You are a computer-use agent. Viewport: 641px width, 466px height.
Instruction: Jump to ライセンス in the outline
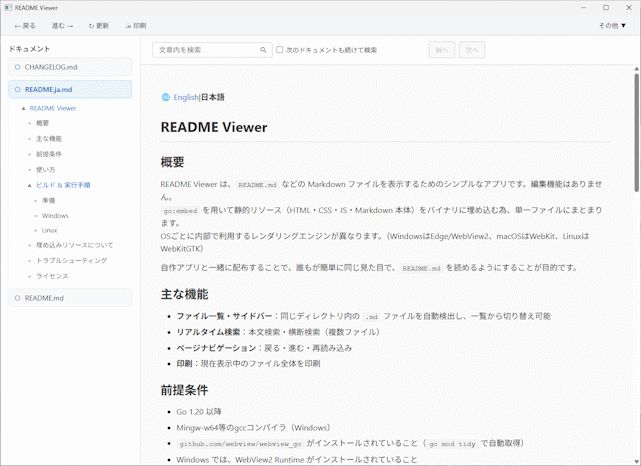point(52,276)
